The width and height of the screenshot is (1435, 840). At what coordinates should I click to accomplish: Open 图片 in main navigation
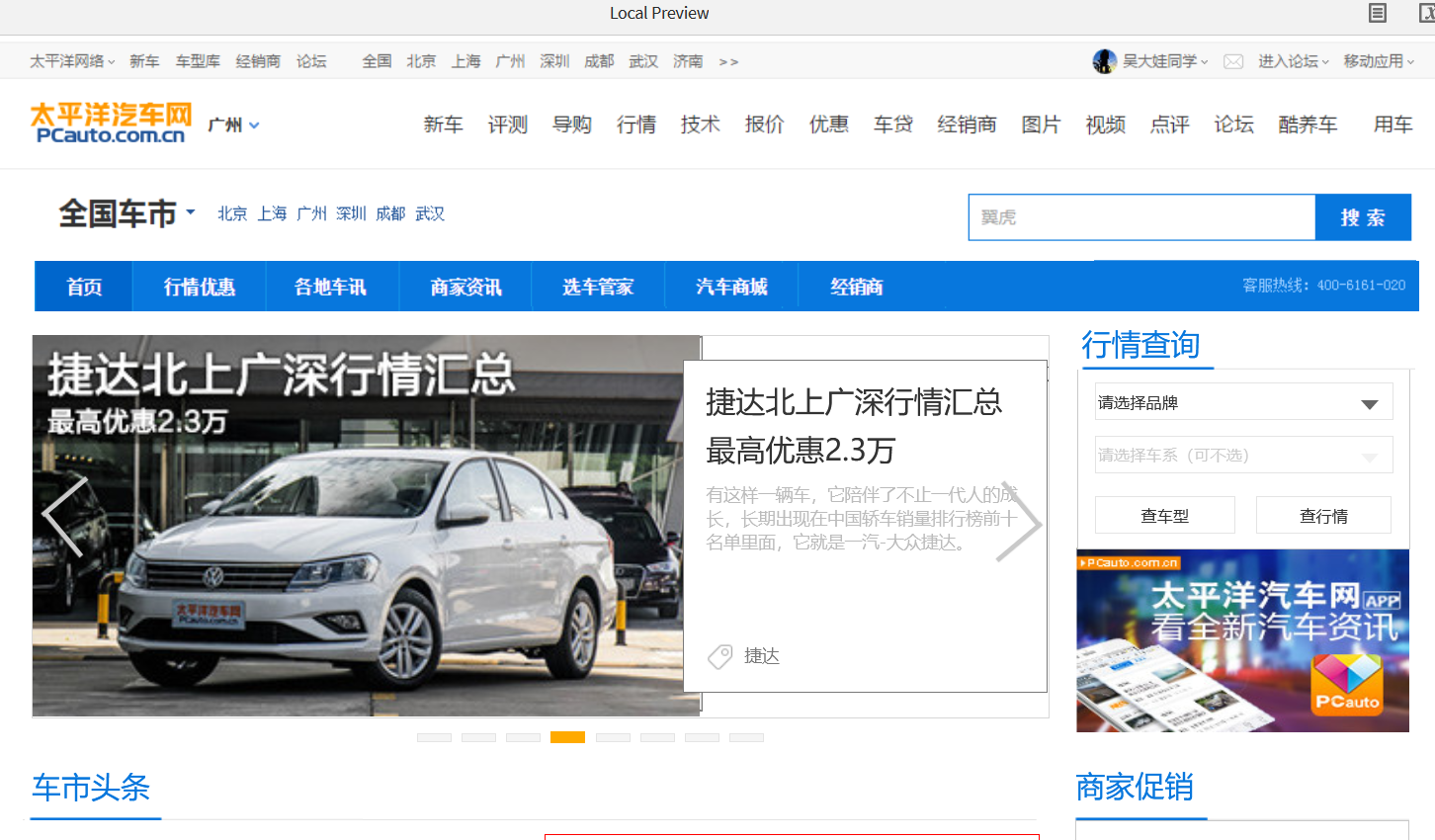tap(1041, 125)
